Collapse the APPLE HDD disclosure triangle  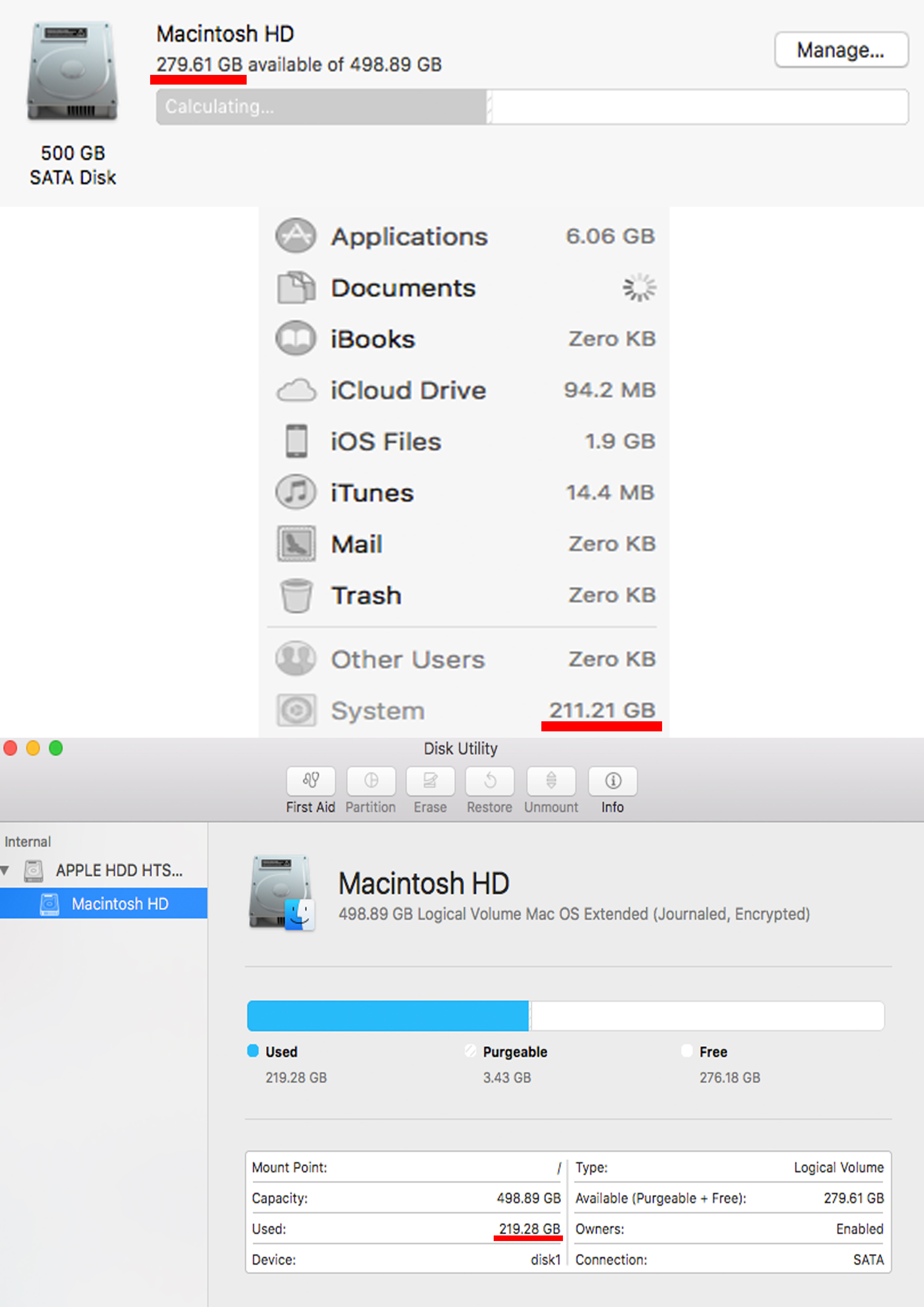pyautogui.click(x=5, y=870)
